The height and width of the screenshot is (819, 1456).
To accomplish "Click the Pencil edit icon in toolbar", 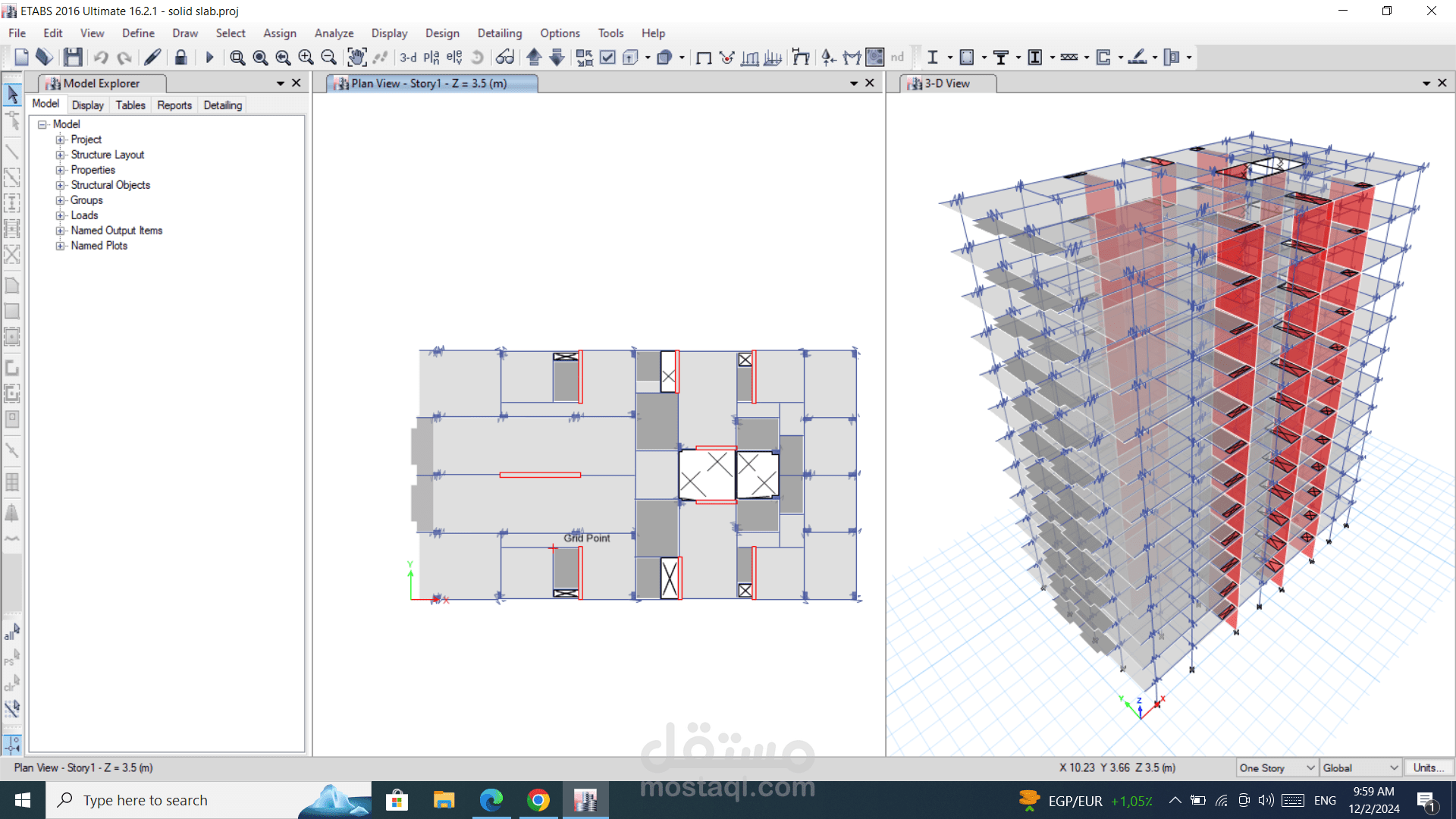I will click(x=152, y=57).
